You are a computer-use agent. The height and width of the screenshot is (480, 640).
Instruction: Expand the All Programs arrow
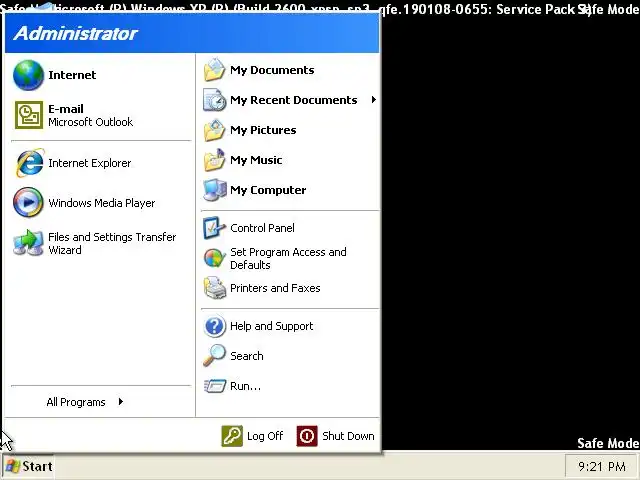tap(120, 402)
